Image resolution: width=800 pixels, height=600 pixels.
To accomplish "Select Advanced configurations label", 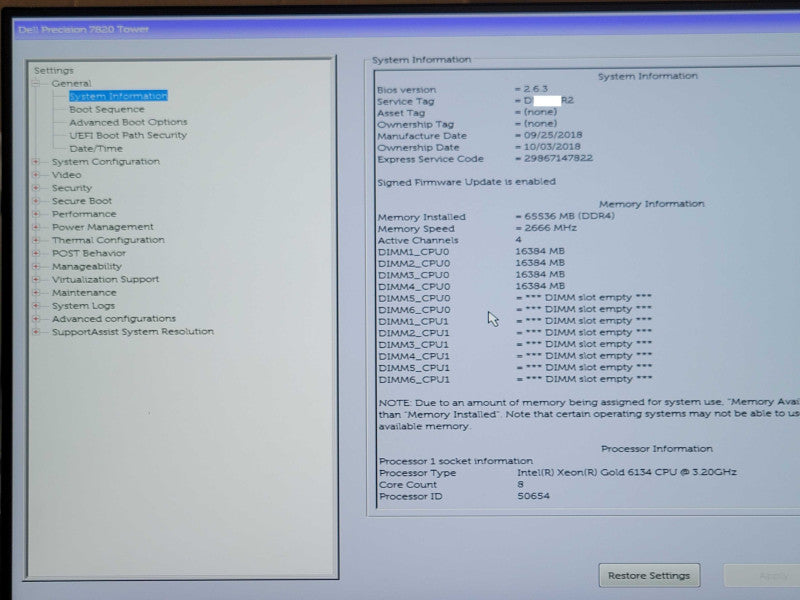I will click(114, 319).
